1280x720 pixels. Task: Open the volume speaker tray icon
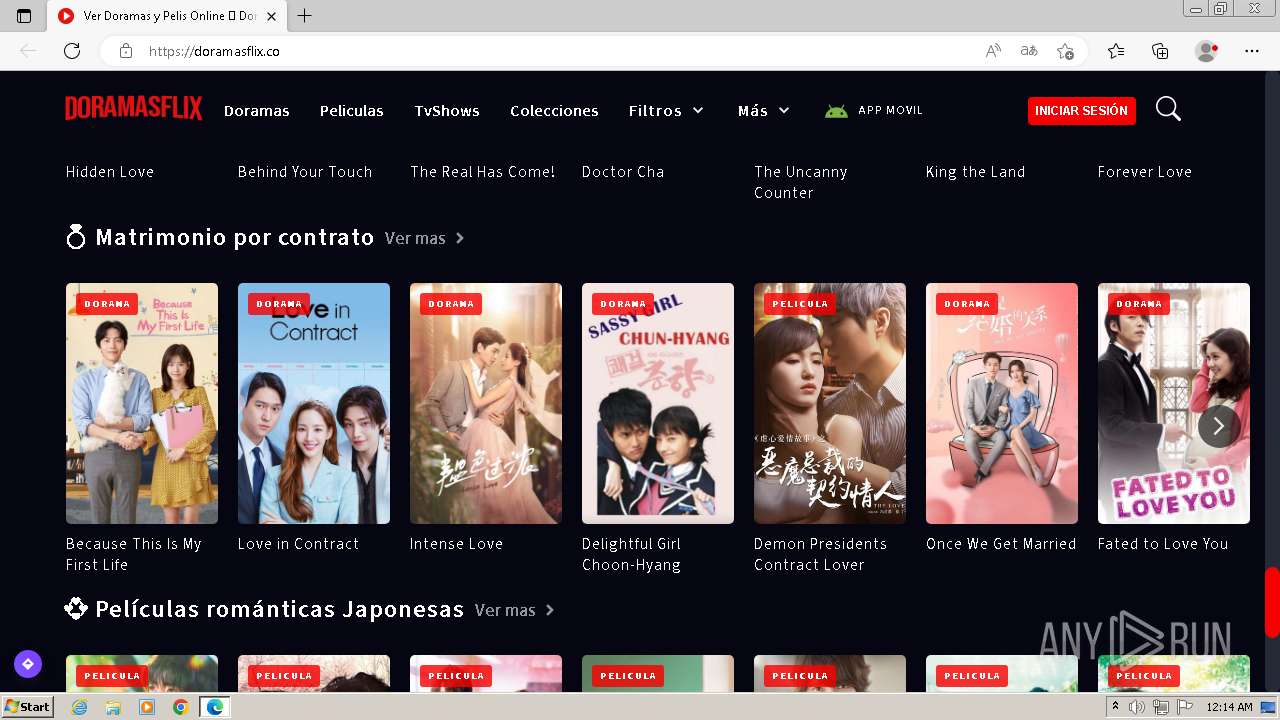1137,707
